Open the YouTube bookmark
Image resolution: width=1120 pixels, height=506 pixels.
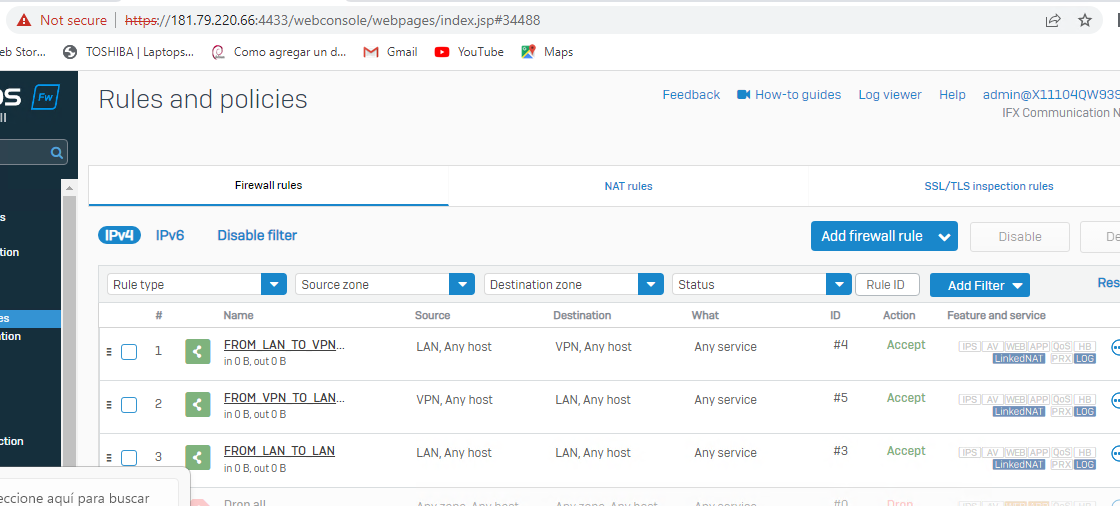click(x=469, y=52)
